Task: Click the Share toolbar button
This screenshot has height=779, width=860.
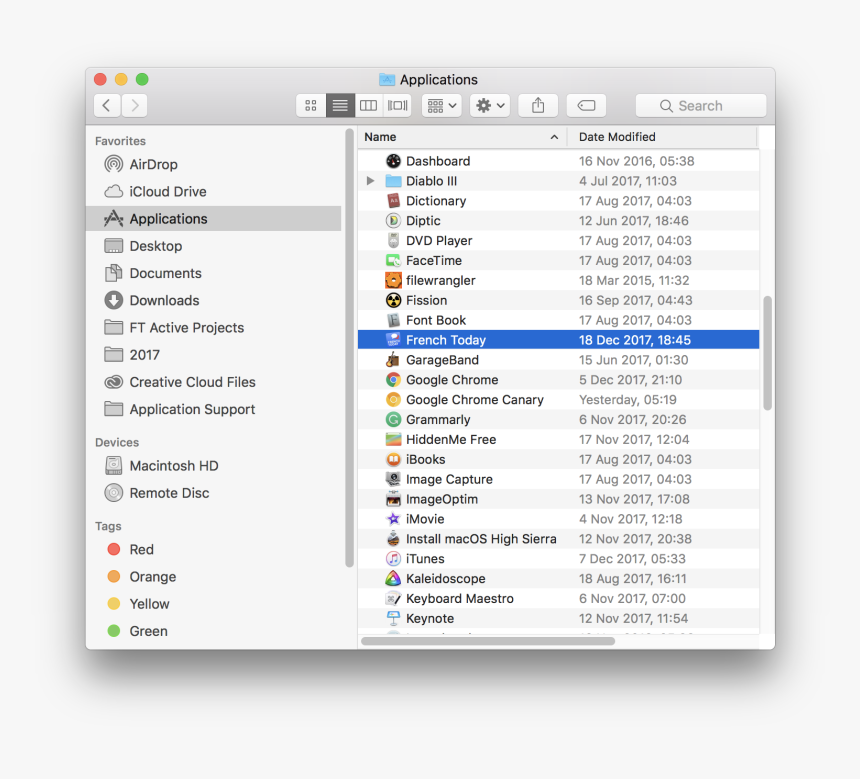Action: (538, 105)
